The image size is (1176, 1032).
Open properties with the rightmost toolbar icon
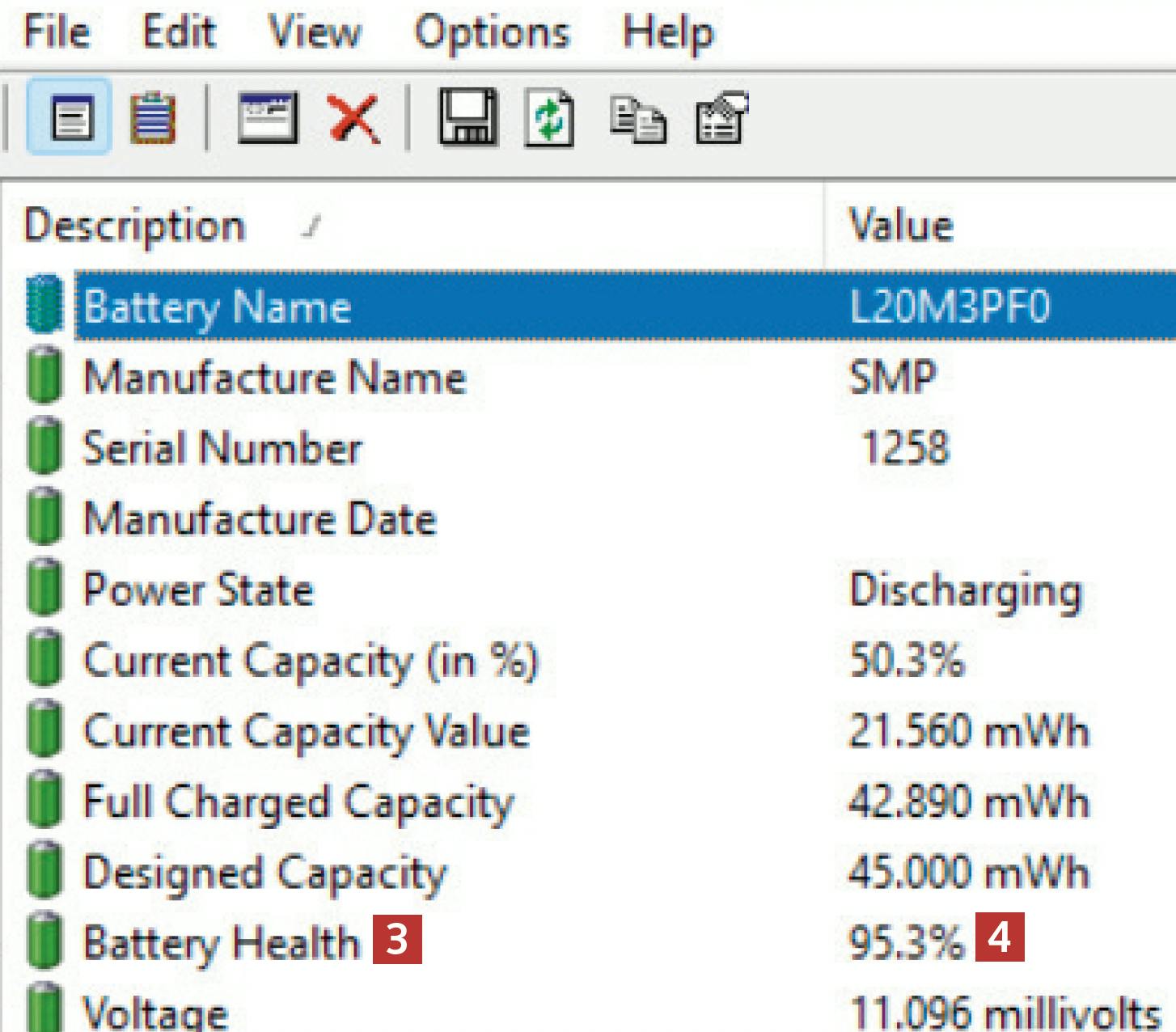(x=722, y=118)
